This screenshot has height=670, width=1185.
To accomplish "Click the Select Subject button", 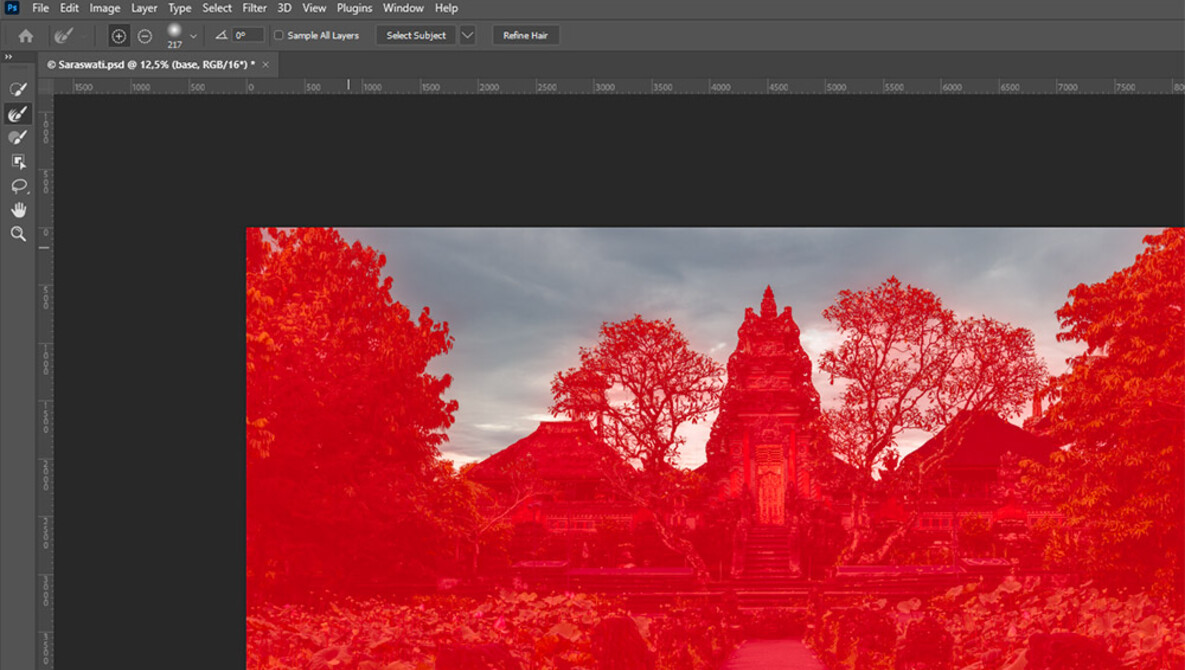I will click(416, 34).
